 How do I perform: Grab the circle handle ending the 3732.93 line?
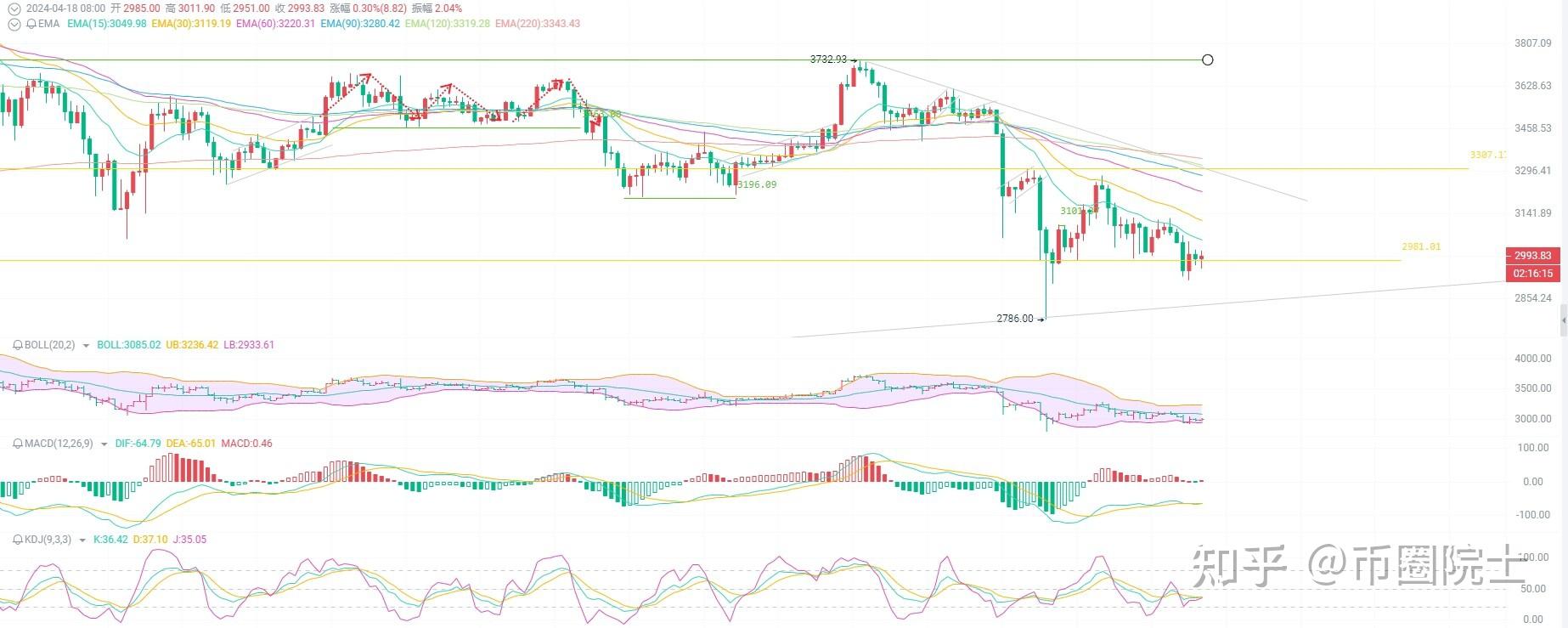pyautogui.click(x=1208, y=59)
